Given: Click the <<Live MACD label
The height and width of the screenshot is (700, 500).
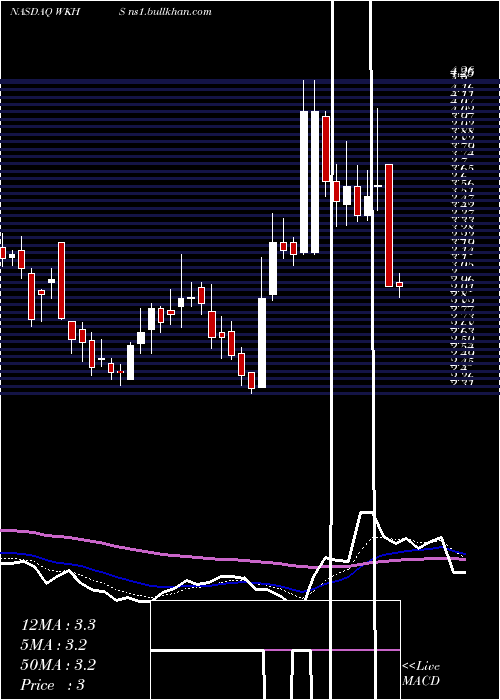Looking at the screenshot, I should click(421, 673).
